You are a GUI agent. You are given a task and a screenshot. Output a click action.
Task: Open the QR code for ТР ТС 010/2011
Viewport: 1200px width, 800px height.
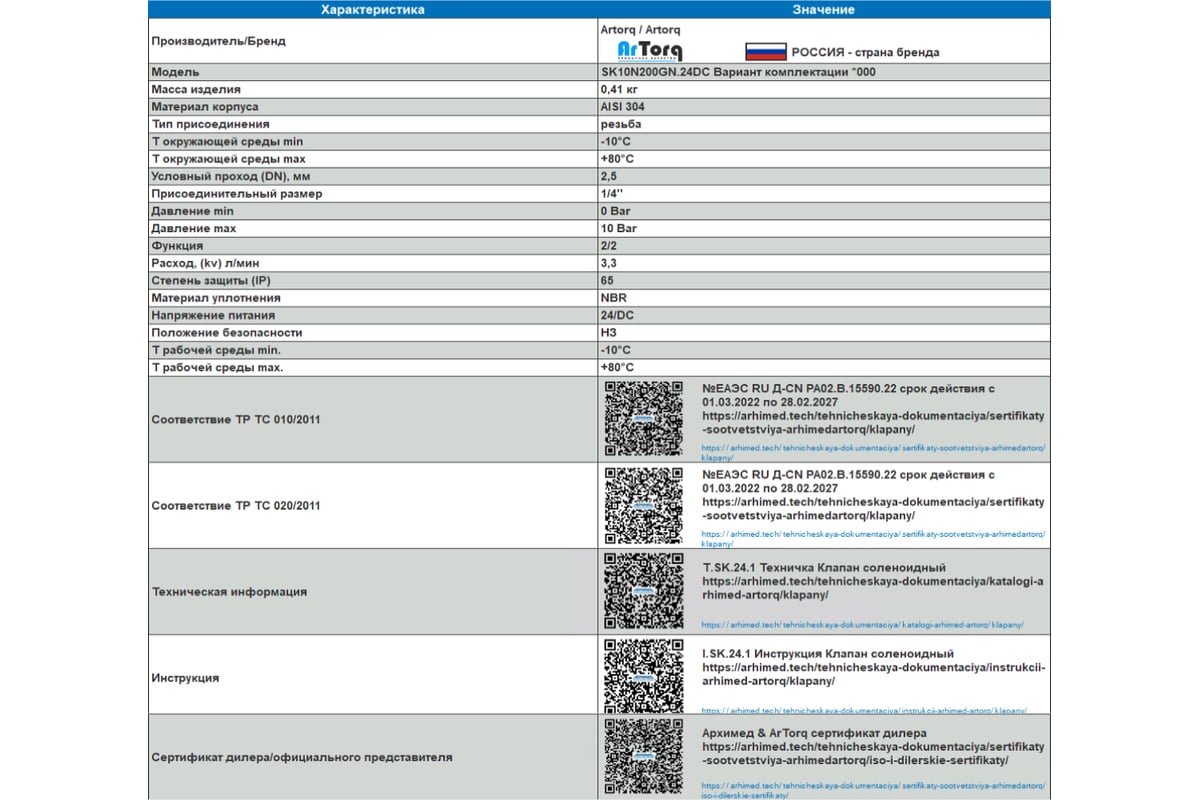click(x=644, y=419)
